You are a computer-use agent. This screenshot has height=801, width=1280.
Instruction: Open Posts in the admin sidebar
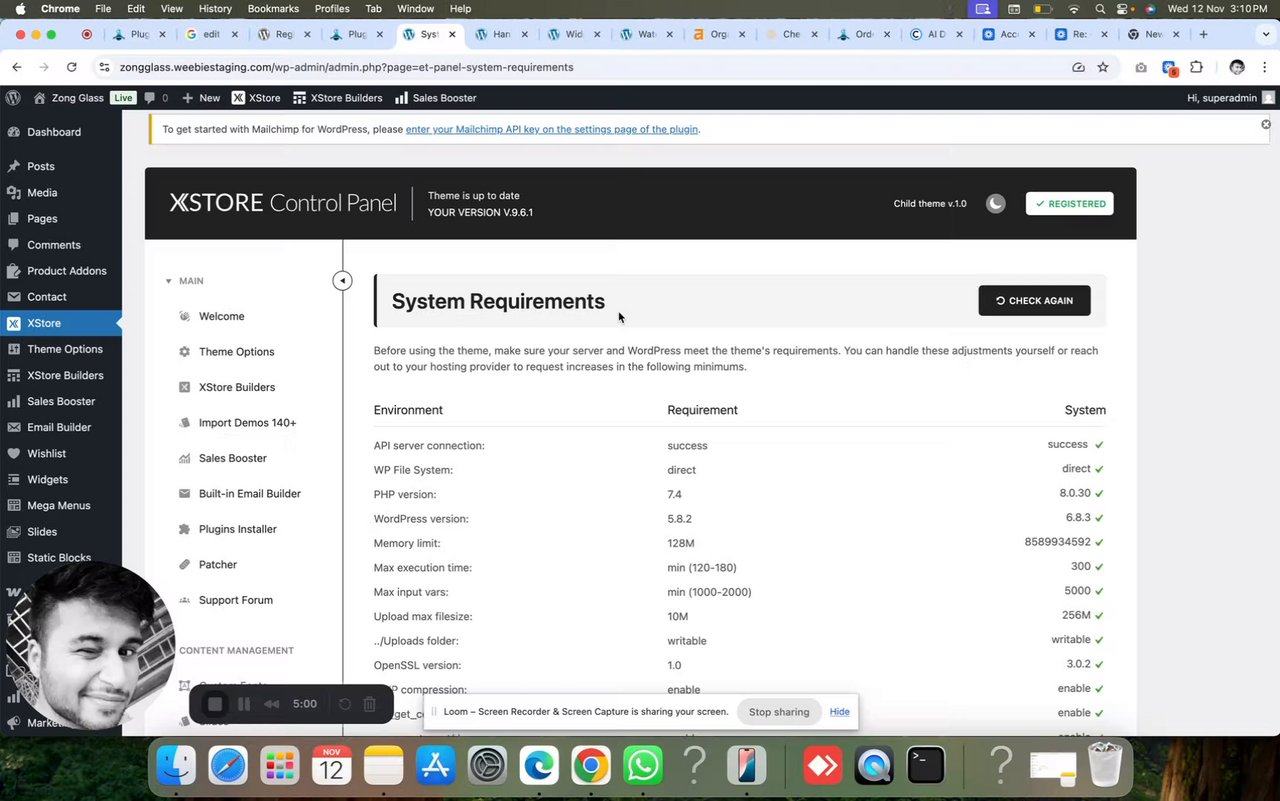coord(41,166)
